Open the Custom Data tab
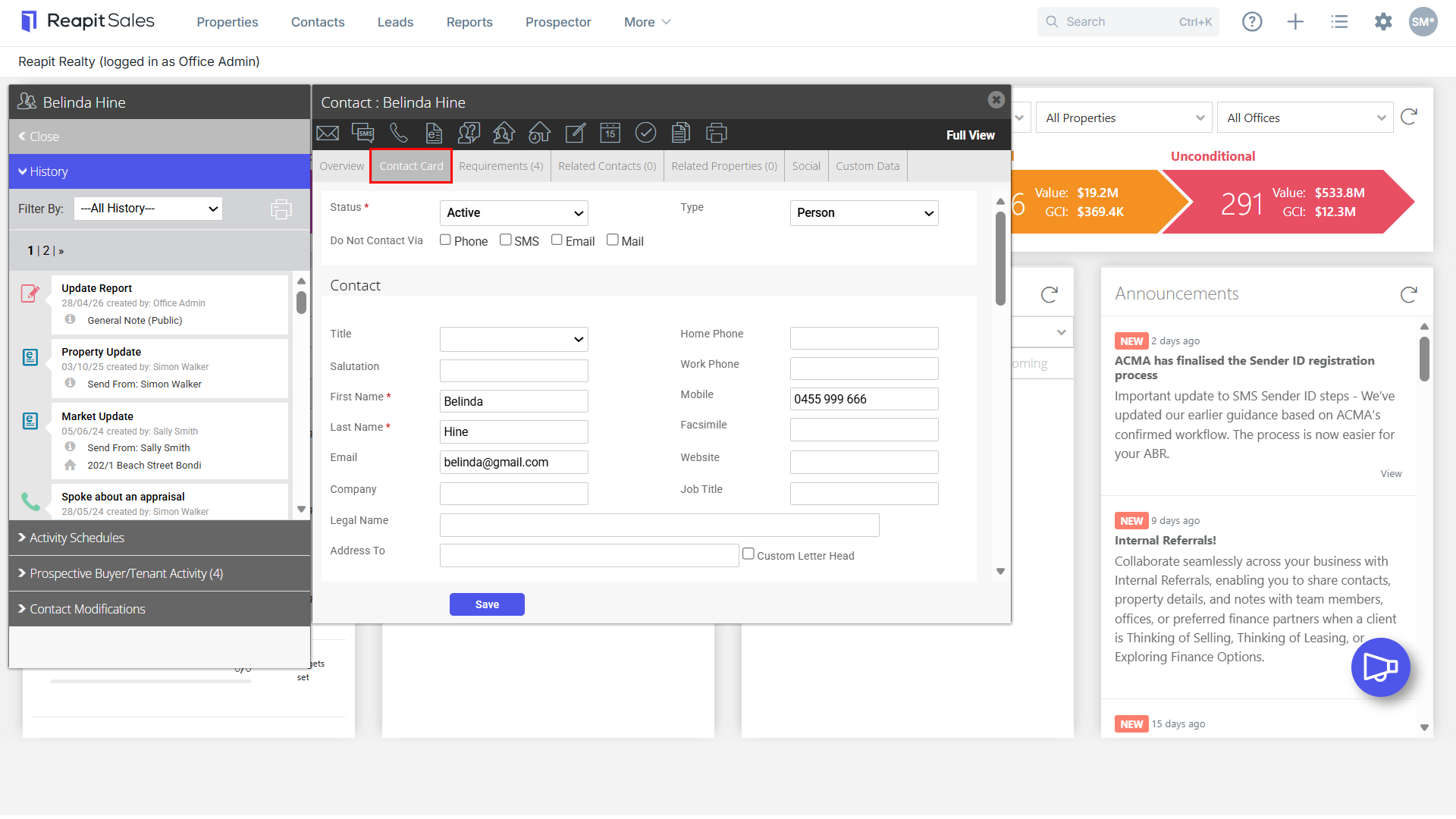This screenshot has height=819, width=1456. click(868, 166)
